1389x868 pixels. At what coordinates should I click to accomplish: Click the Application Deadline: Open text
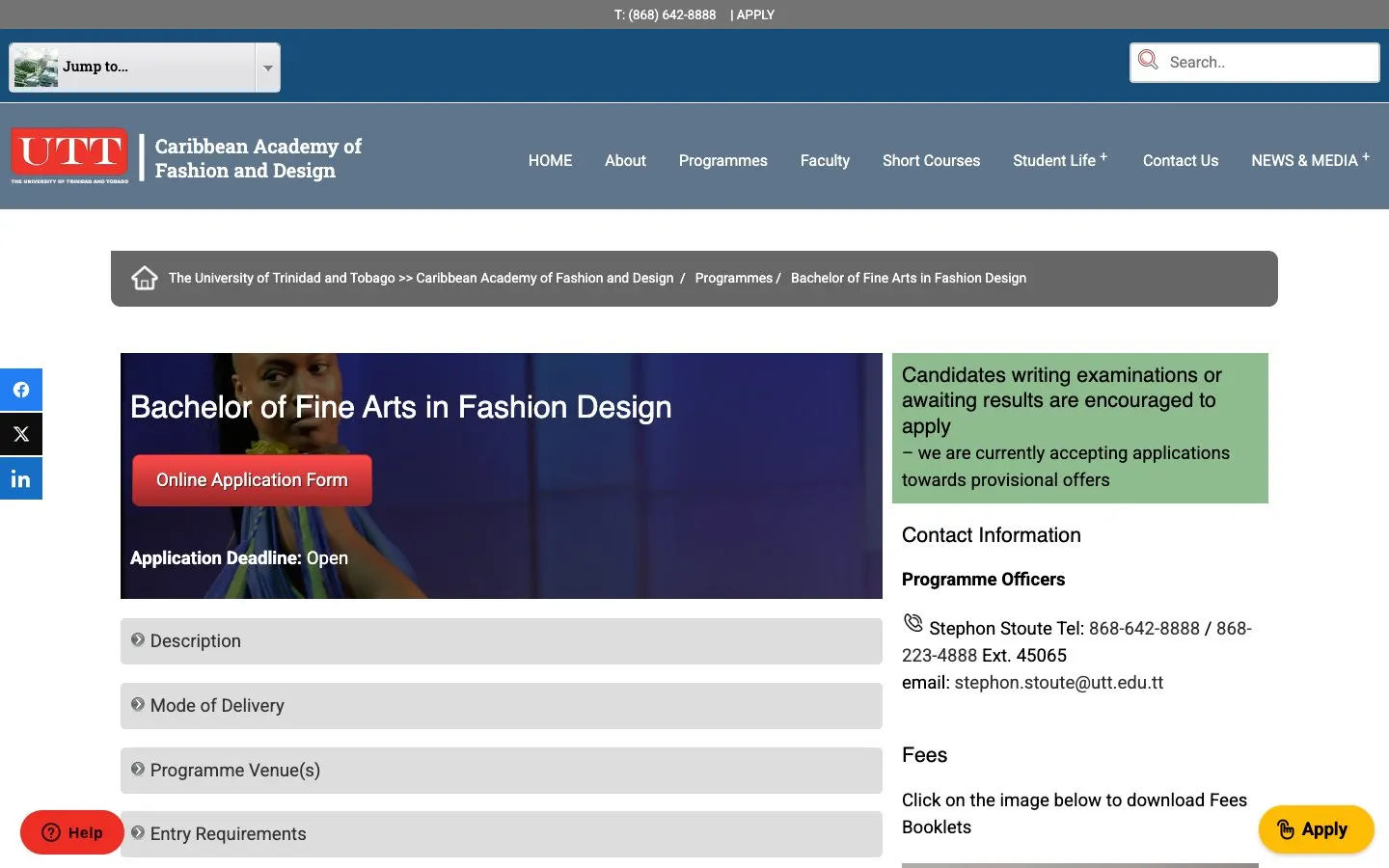[239, 558]
